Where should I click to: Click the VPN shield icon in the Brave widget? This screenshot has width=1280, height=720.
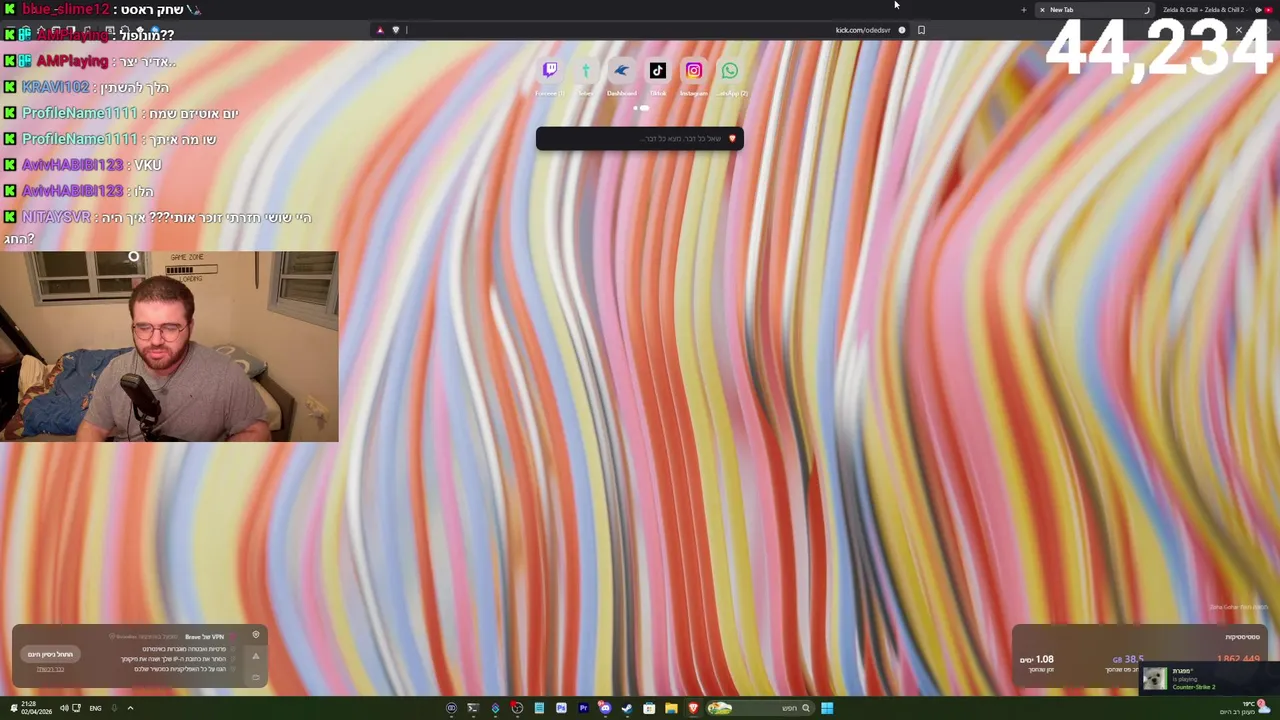pyautogui.click(x=256, y=635)
